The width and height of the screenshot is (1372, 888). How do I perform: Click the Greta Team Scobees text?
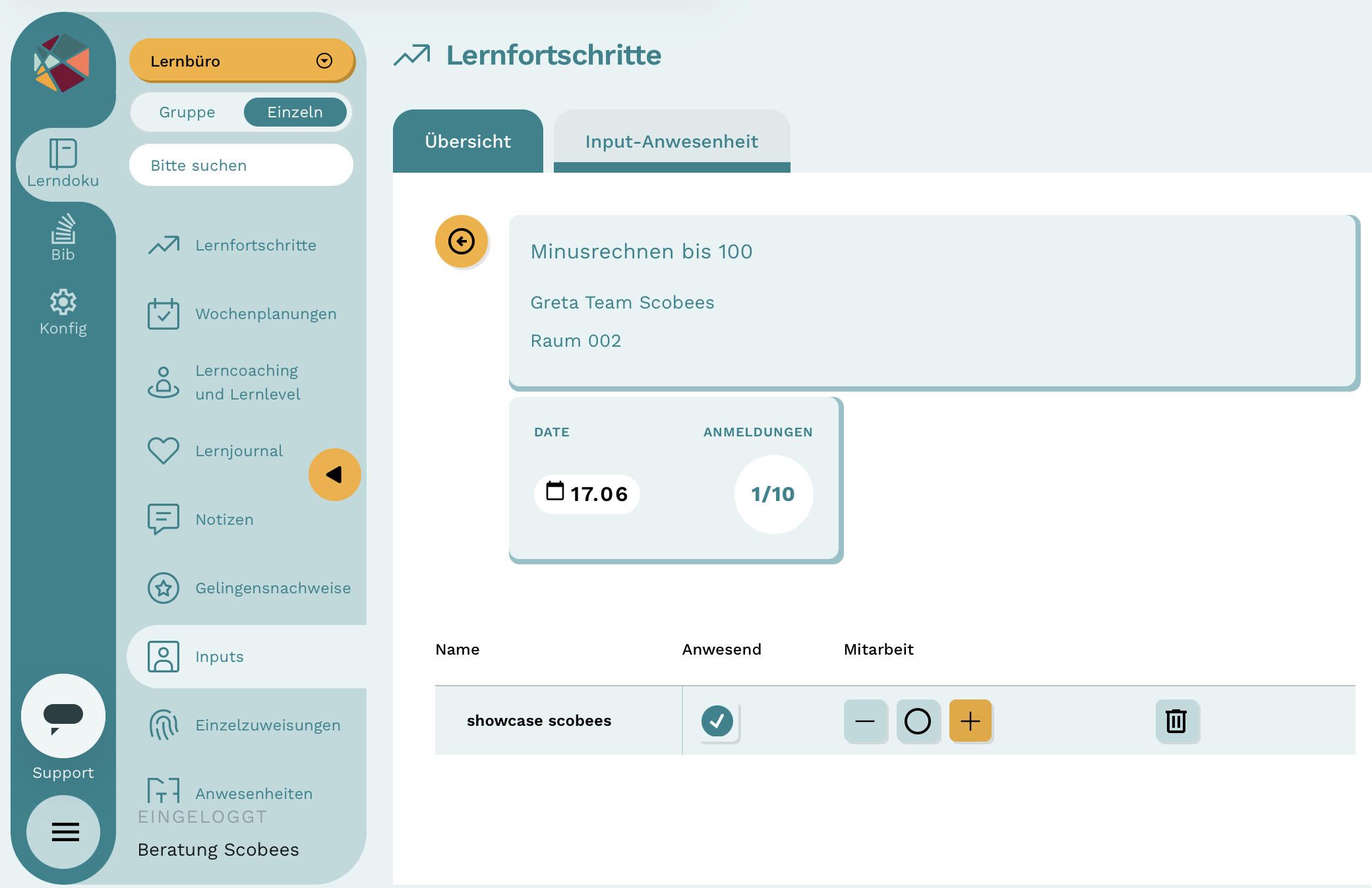(x=622, y=303)
